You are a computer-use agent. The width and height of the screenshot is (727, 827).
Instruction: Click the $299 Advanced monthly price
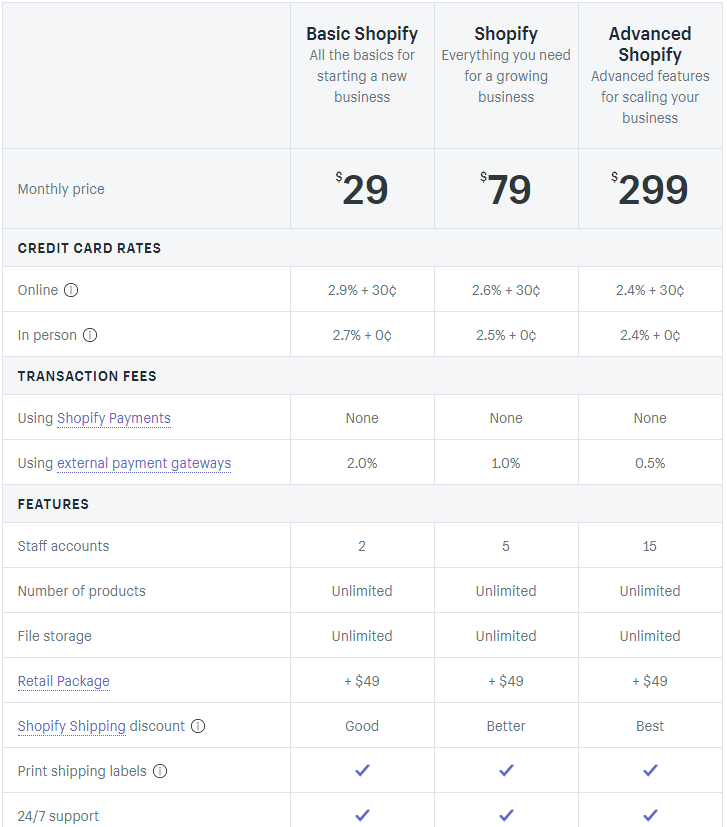pos(650,189)
